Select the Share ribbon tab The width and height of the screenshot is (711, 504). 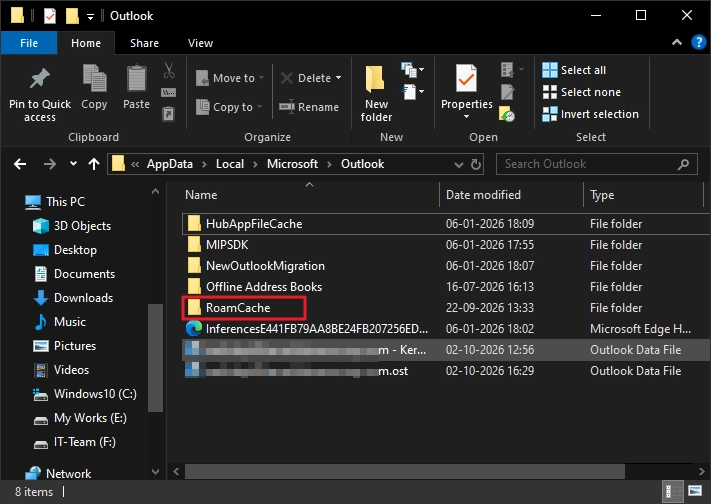pos(144,43)
